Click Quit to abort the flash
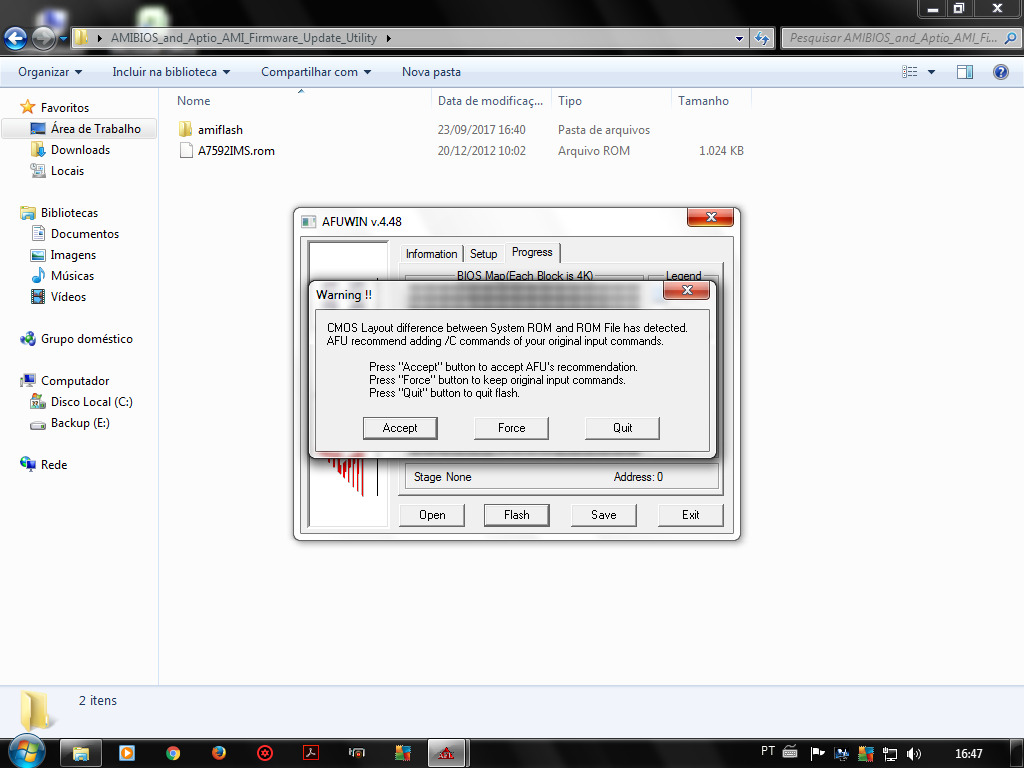Image resolution: width=1024 pixels, height=768 pixels. point(622,428)
